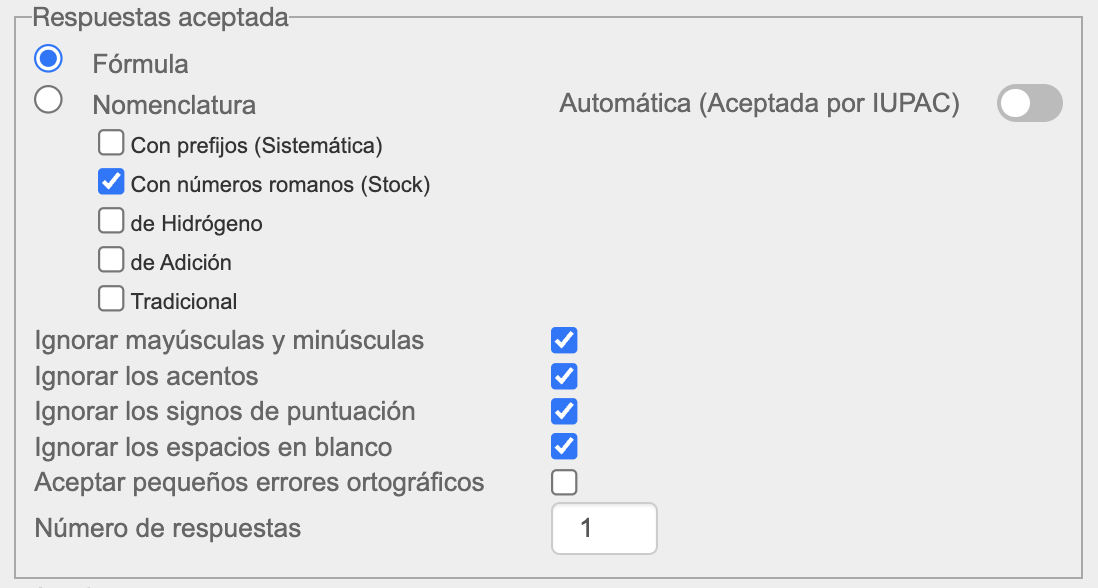Select the Fórmula radio button
The height and width of the screenshot is (588, 1098).
coord(48,59)
